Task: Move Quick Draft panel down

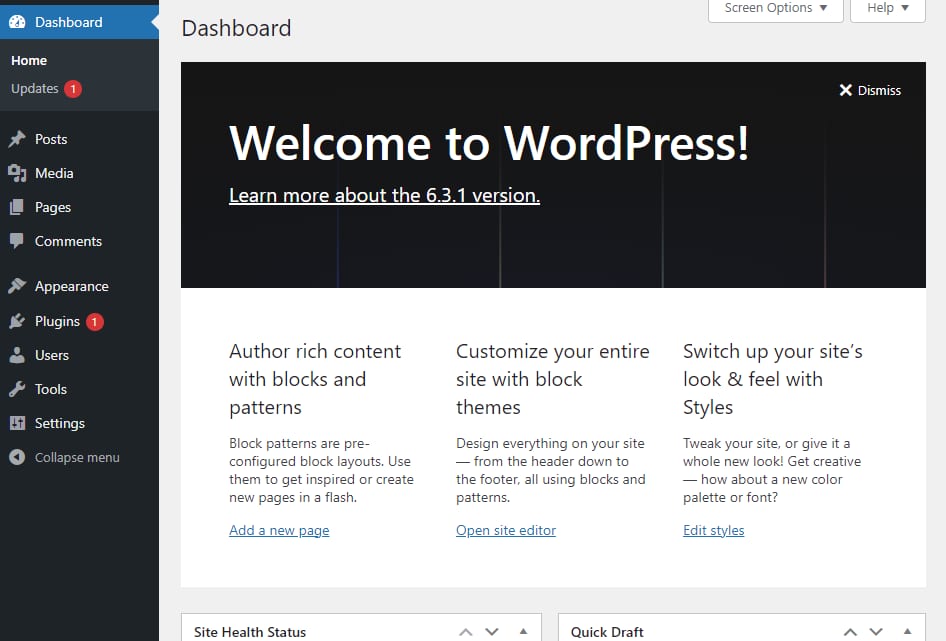Action: pos(877,632)
